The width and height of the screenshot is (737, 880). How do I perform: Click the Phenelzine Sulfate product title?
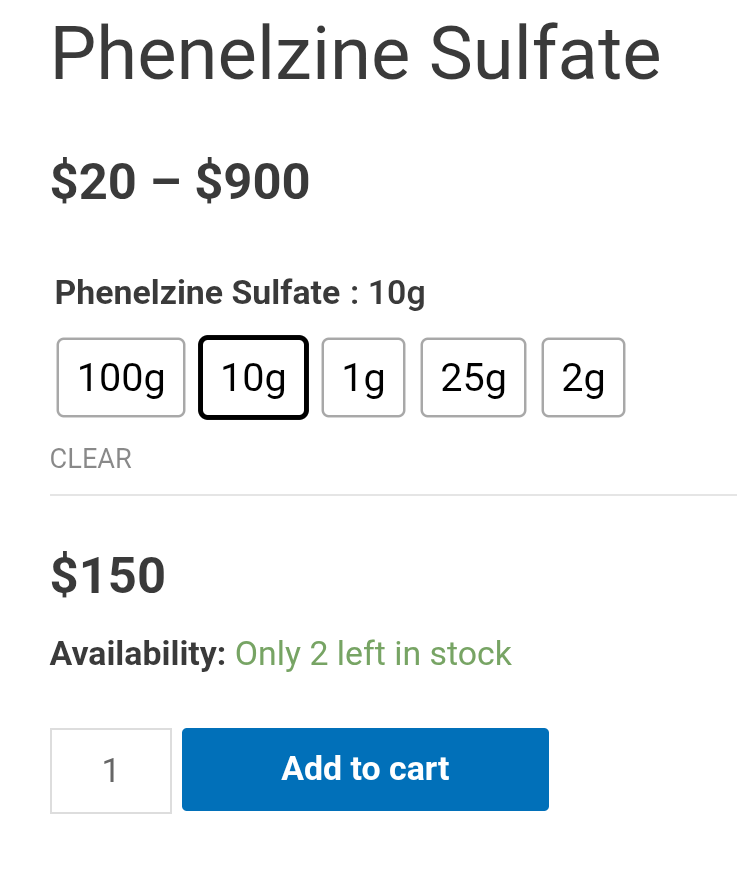point(355,54)
